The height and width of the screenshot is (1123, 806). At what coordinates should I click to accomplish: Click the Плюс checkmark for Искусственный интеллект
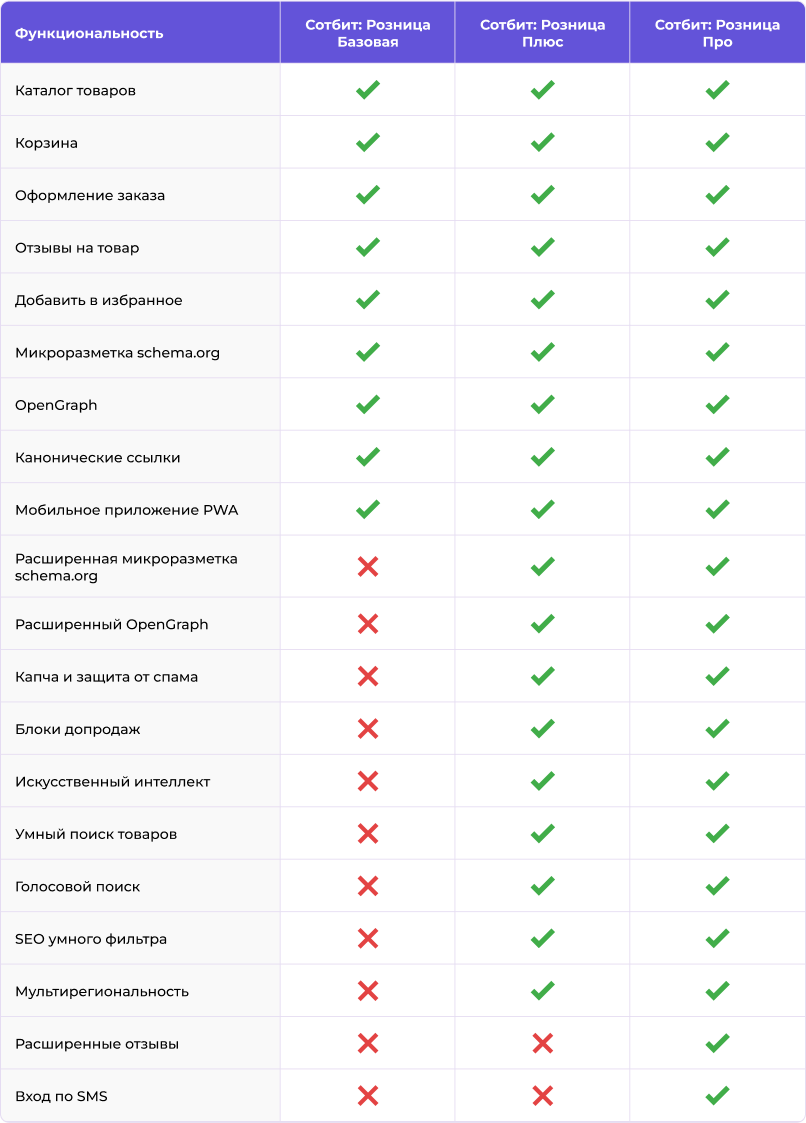[x=542, y=781]
